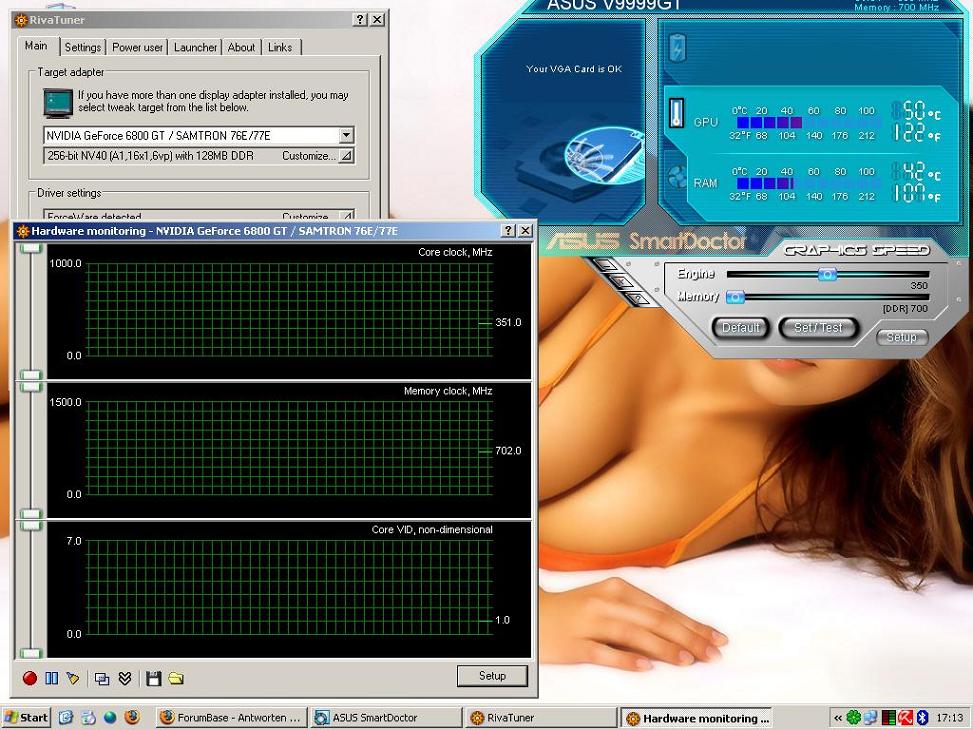Open the Windows Start menu

(25, 718)
